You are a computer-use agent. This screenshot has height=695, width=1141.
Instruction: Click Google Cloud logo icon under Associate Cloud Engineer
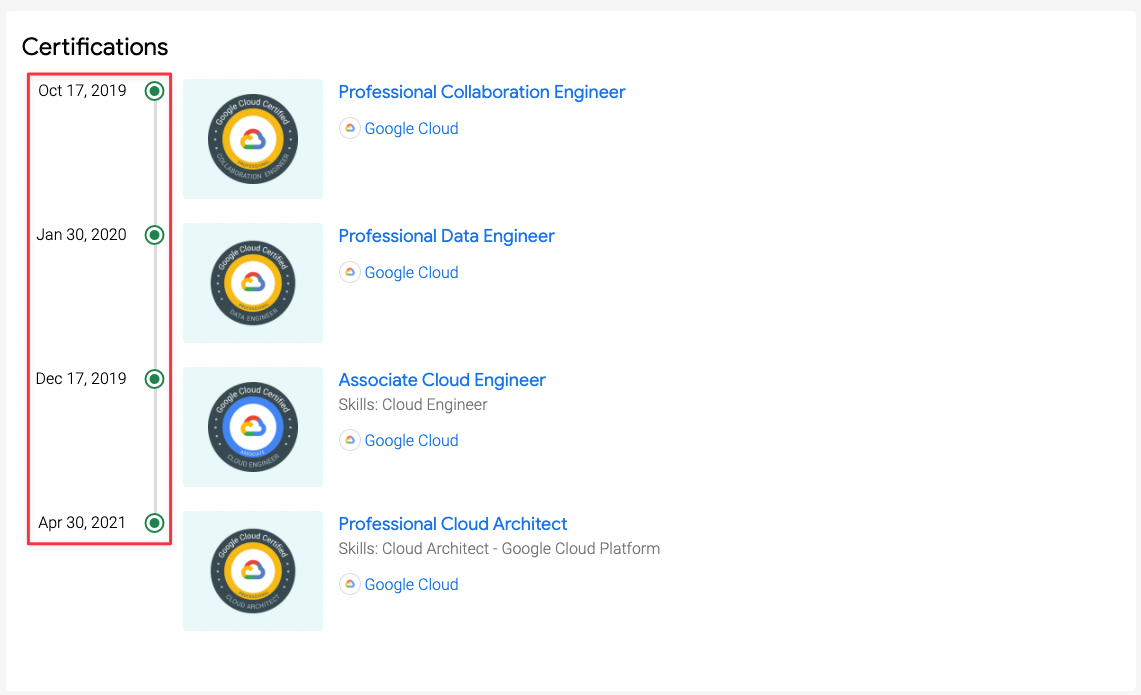point(350,440)
